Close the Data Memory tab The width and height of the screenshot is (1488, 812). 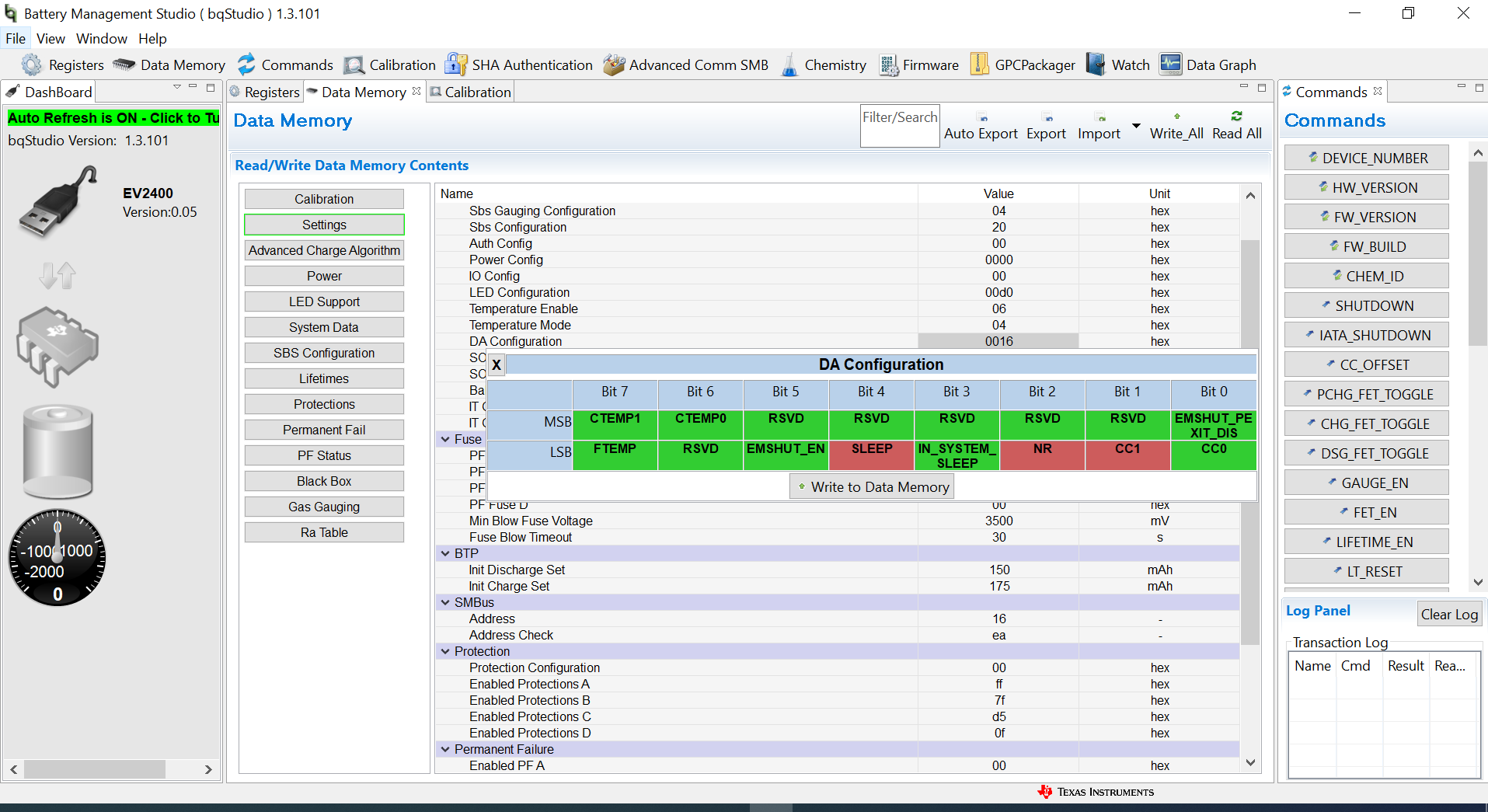(416, 91)
